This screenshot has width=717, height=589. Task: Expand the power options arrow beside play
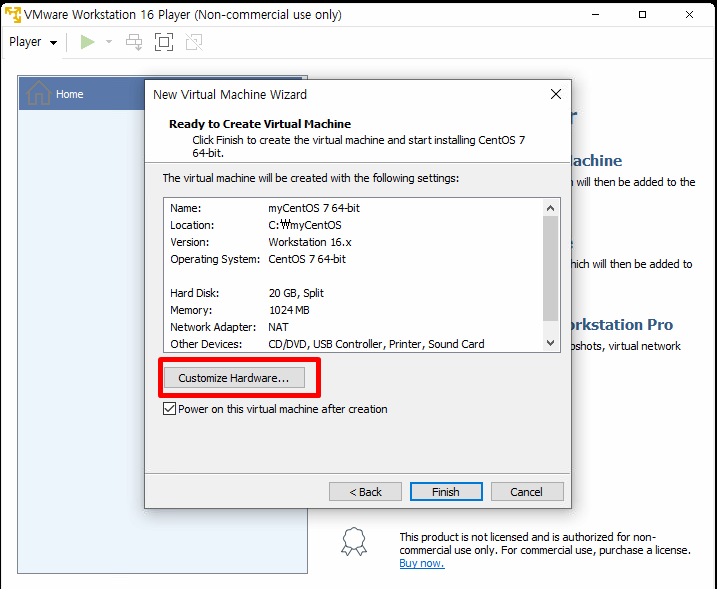(109, 42)
